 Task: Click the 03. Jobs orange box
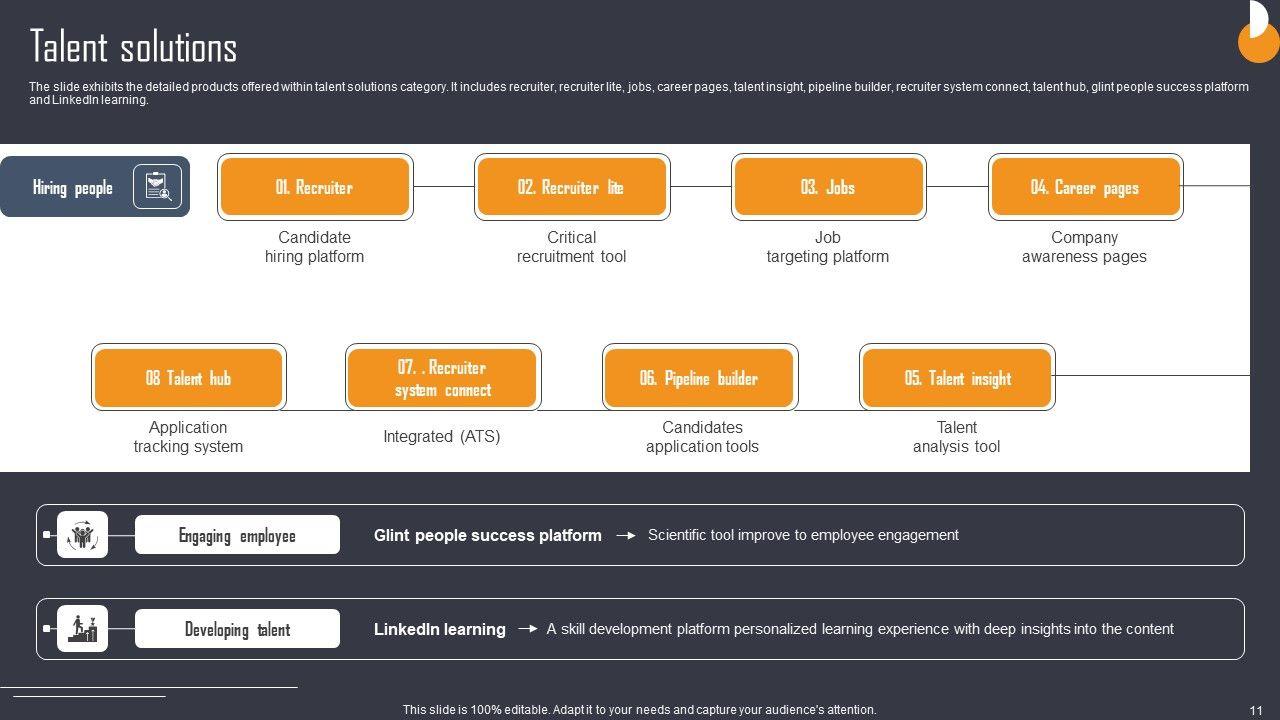point(828,187)
